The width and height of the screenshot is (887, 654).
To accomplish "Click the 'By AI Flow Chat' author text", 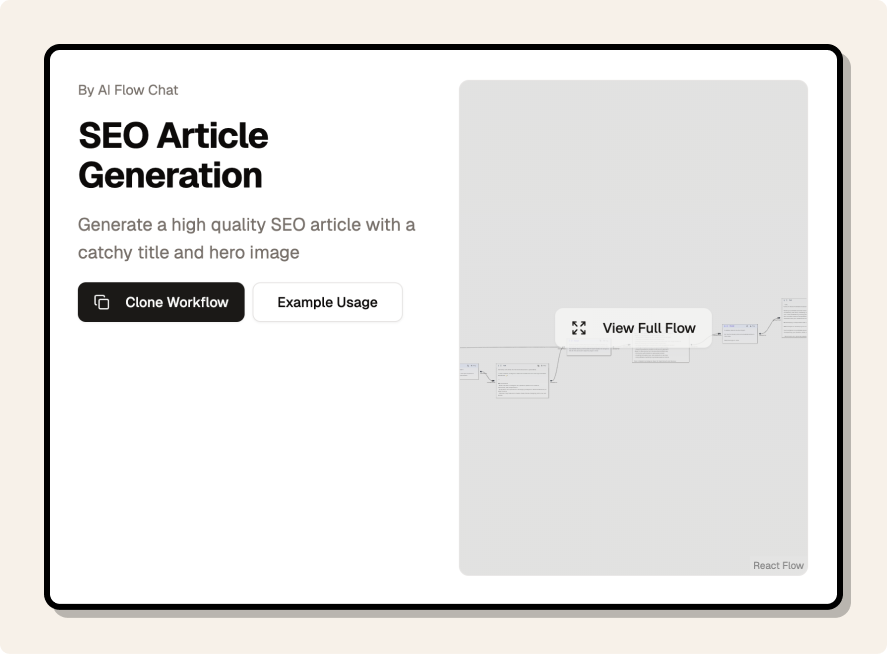I will tap(128, 90).
